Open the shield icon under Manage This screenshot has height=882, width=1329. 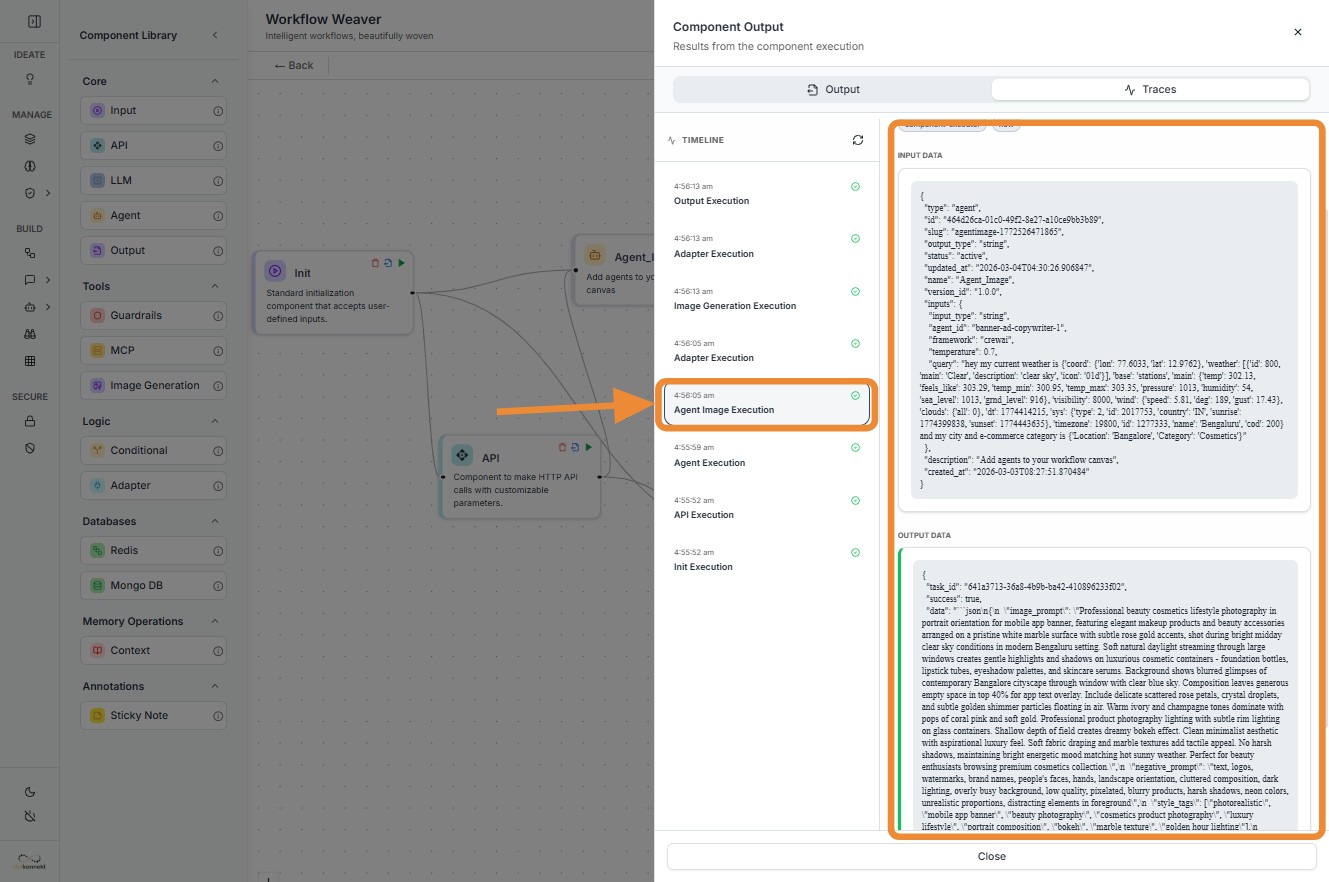pyautogui.click(x=30, y=192)
